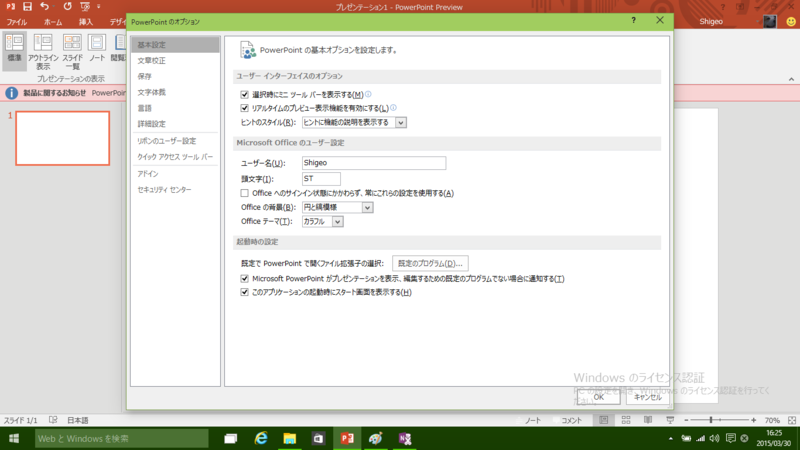Click the zoom out minus icon

click(686, 420)
